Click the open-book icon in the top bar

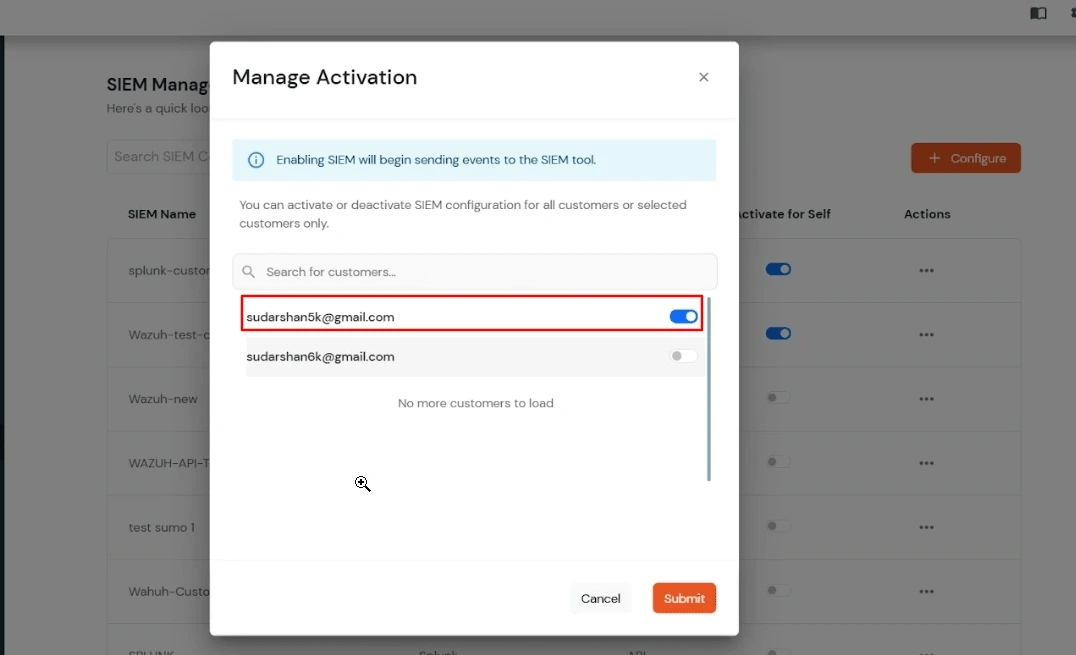1037,14
